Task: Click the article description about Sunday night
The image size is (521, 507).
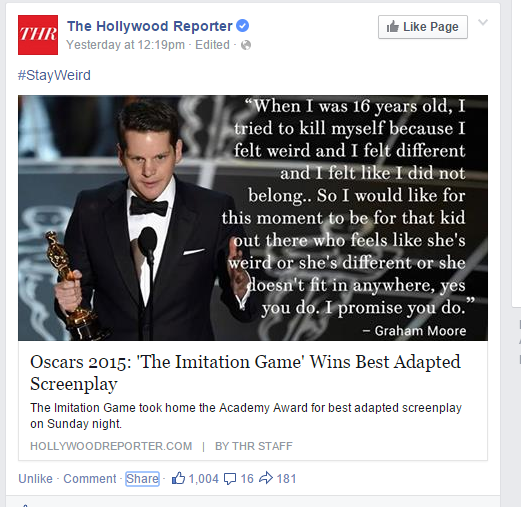Action: tap(246, 416)
